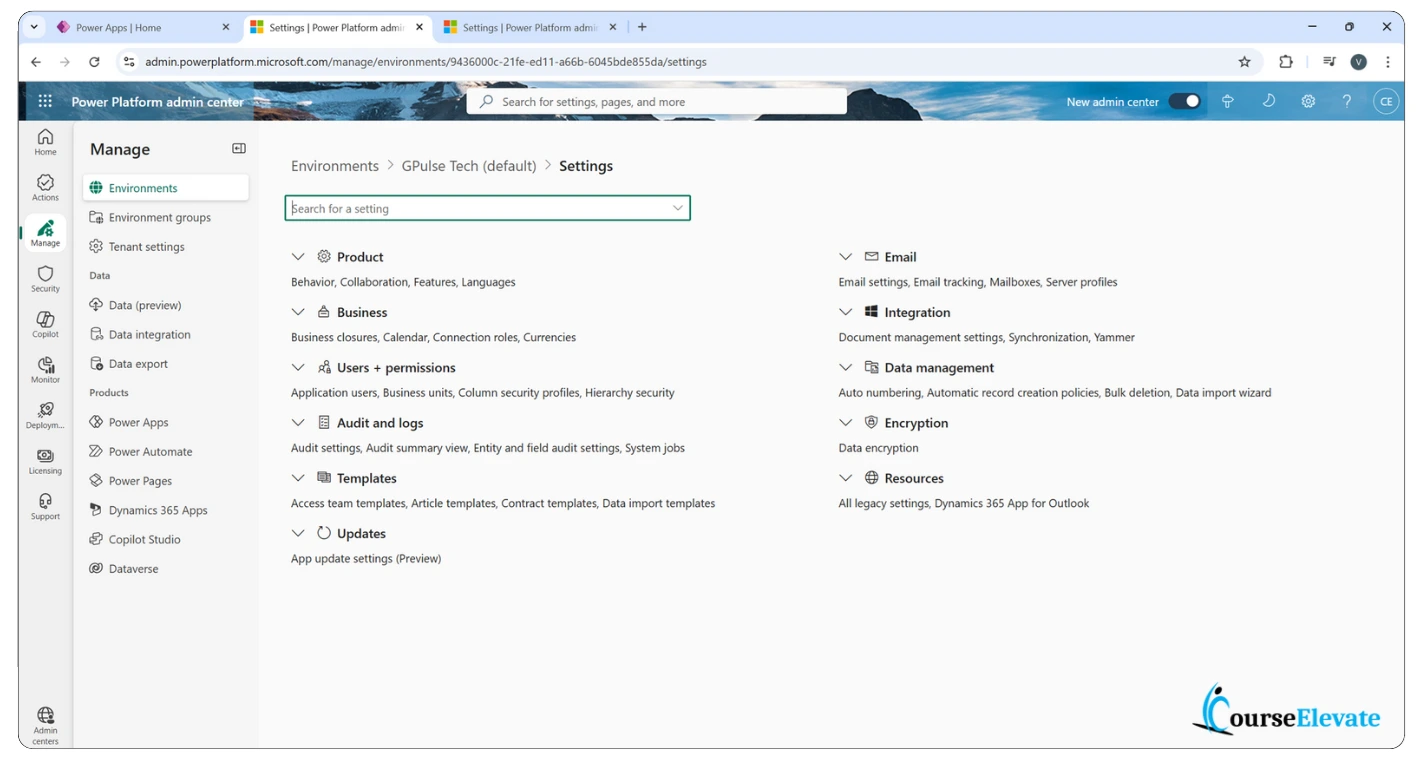This screenshot has height=764, width=1423.
Task: Open the help question mark icon
Action: coord(1346,101)
